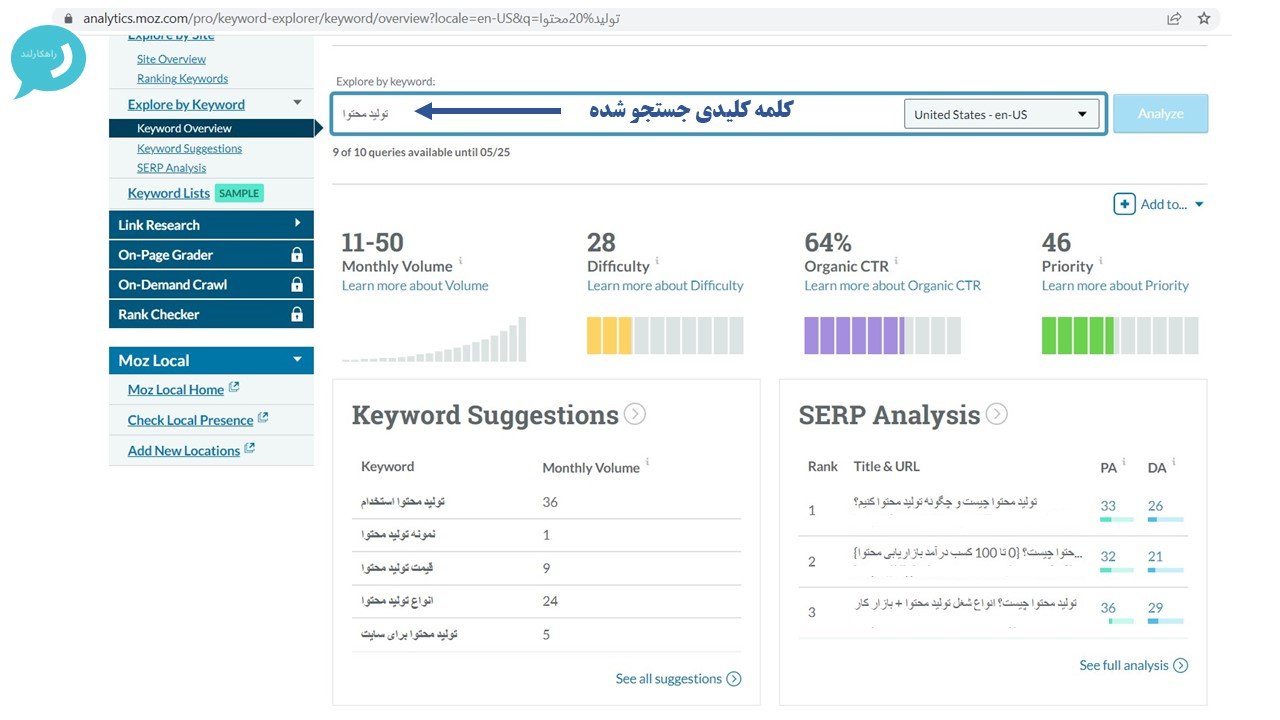Click Add New Locations link
The height and width of the screenshot is (720, 1280).
pyautogui.click(x=184, y=450)
